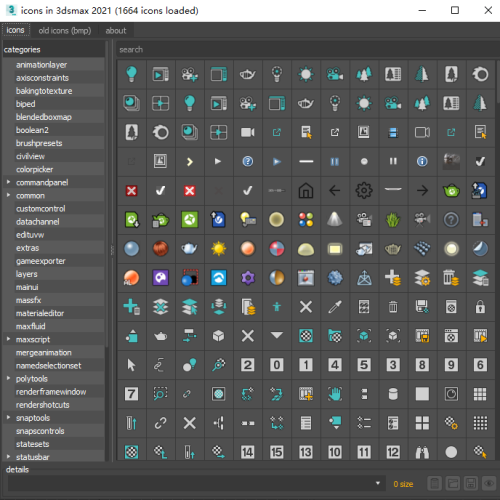Pick the number 12 icon
This screenshot has width=500, height=500.
click(393, 452)
